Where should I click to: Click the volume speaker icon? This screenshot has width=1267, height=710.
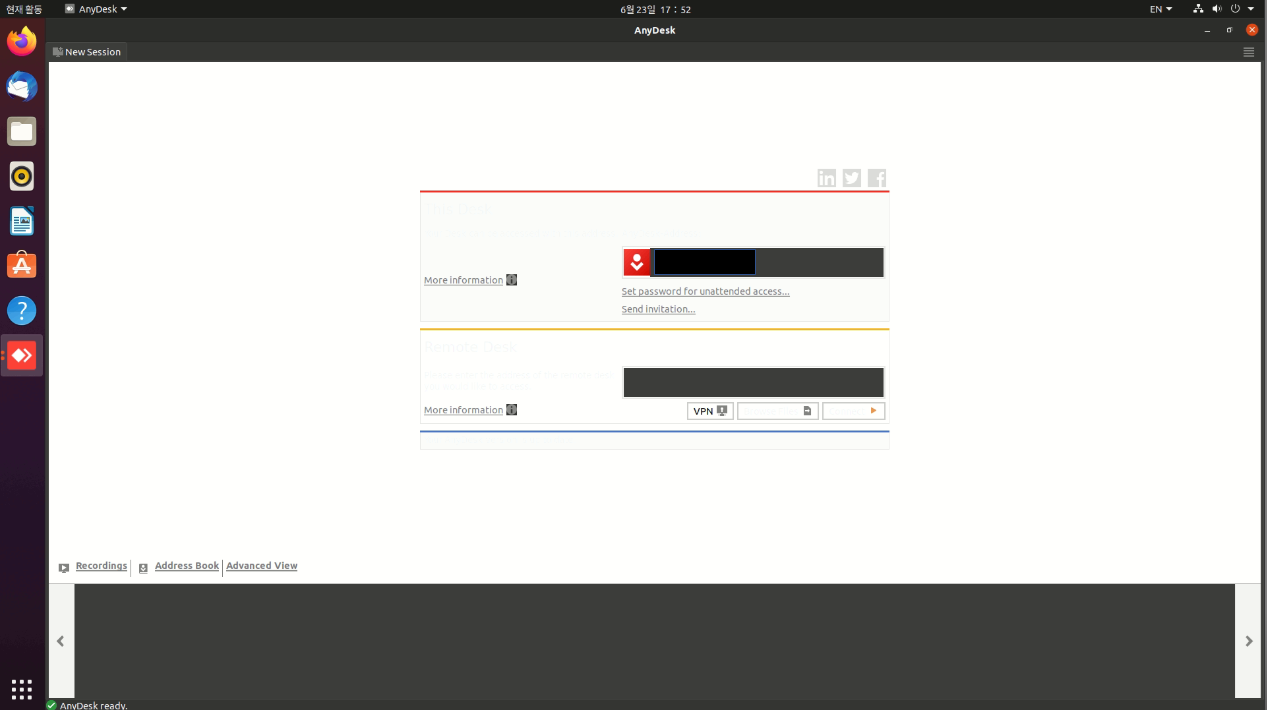pos(1217,9)
